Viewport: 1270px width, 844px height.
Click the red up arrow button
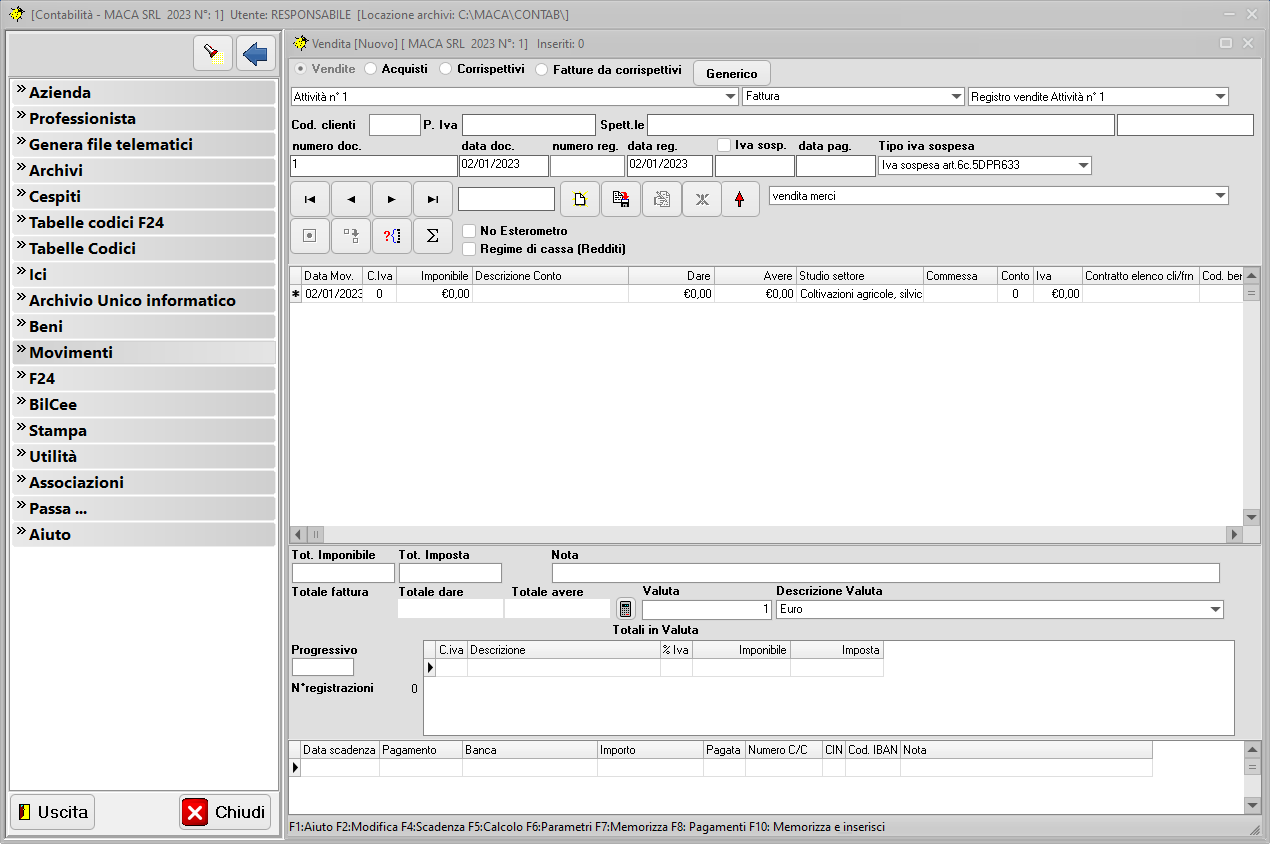(739, 199)
